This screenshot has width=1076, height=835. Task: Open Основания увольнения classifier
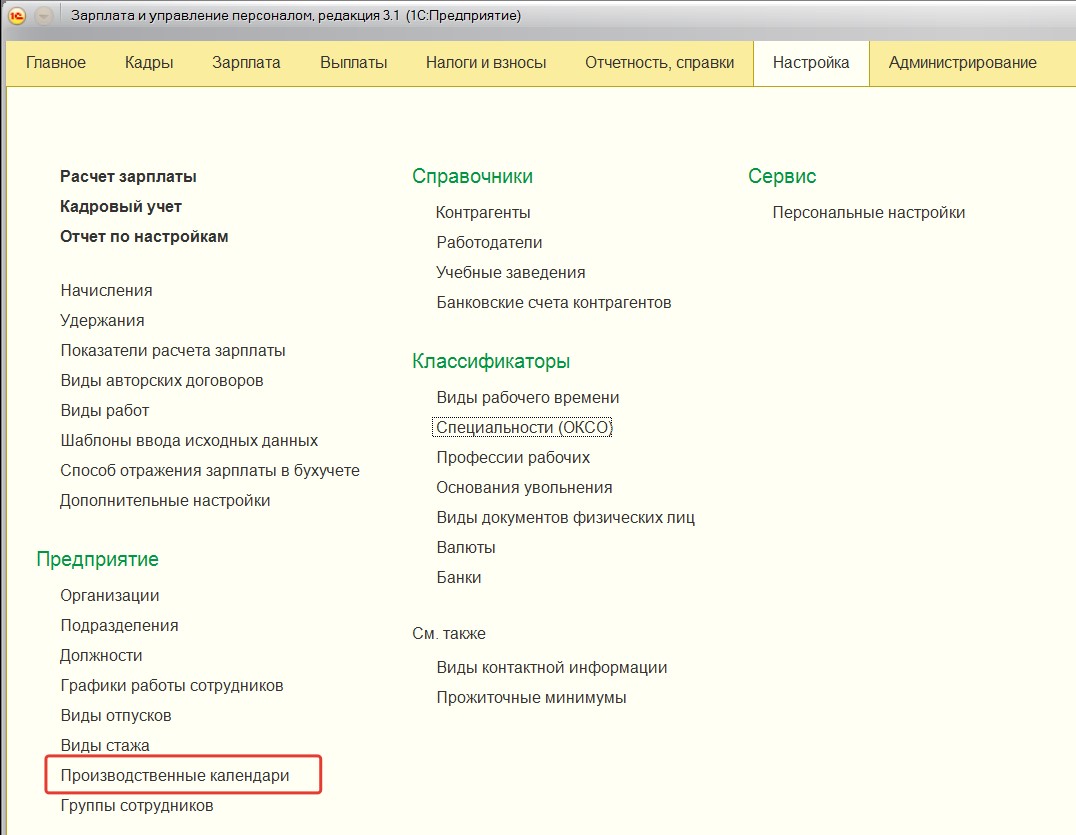pyautogui.click(x=524, y=488)
